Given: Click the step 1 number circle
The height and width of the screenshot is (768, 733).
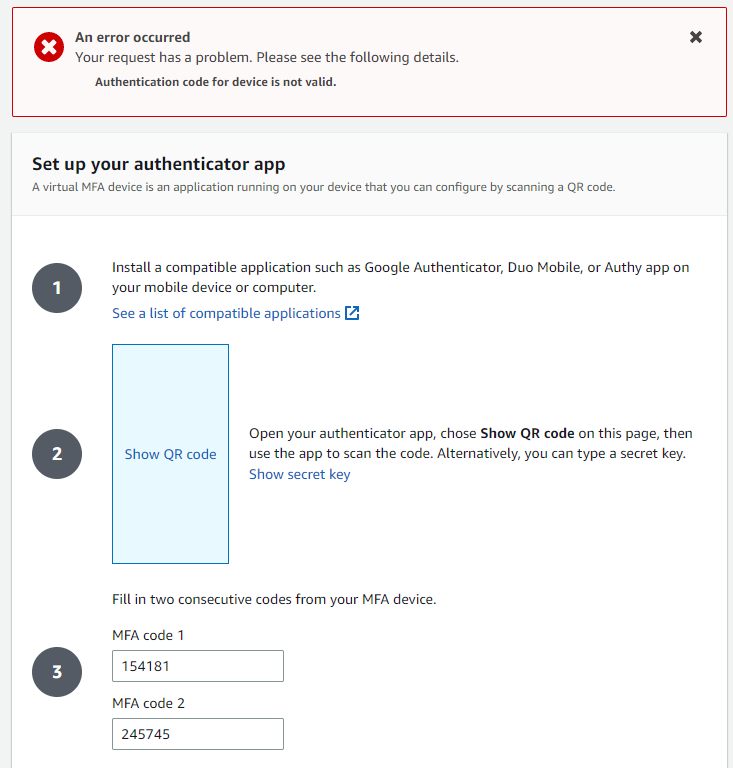Looking at the screenshot, I should 57,288.
